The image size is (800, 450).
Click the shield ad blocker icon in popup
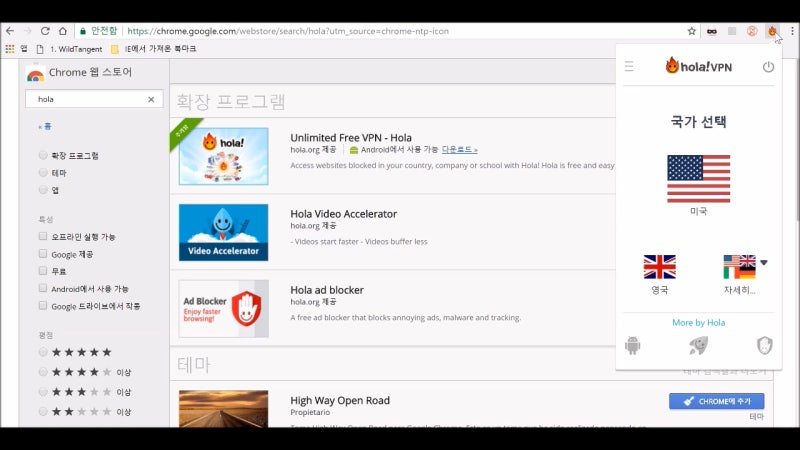(764, 345)
